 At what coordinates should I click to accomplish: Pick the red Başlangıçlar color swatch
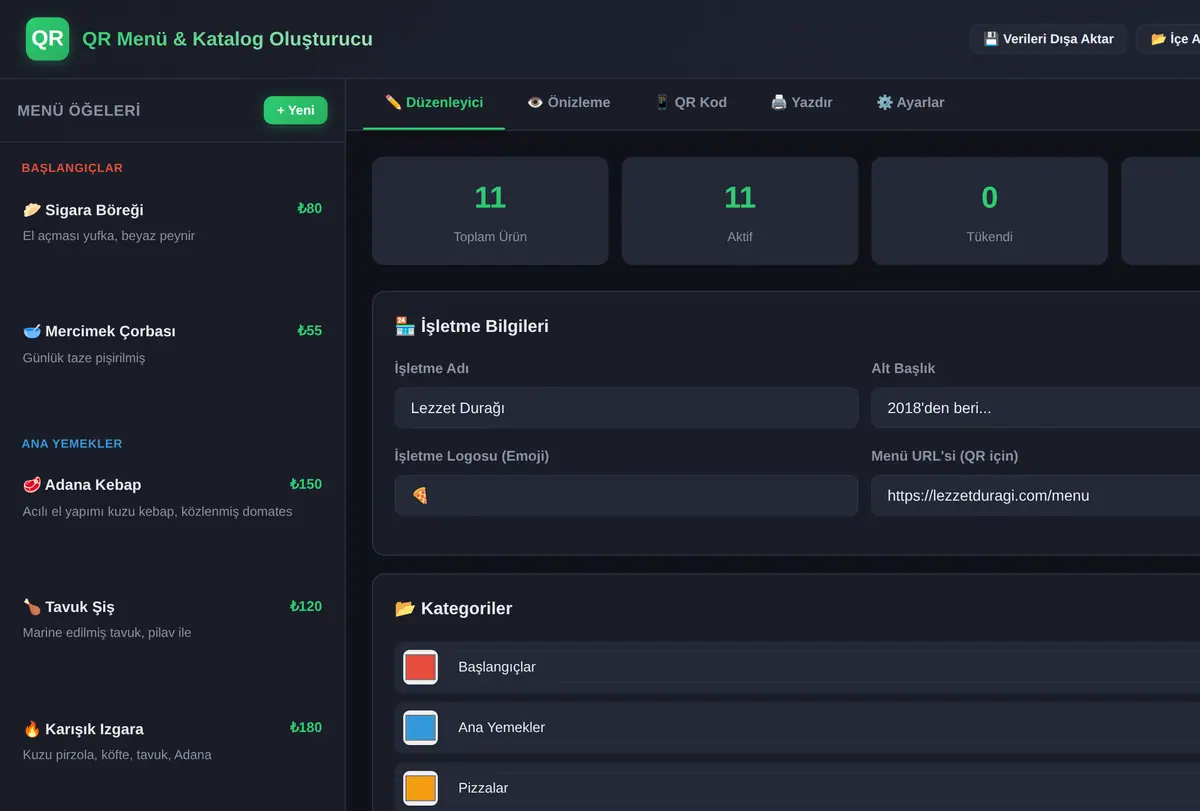(420, 667)
